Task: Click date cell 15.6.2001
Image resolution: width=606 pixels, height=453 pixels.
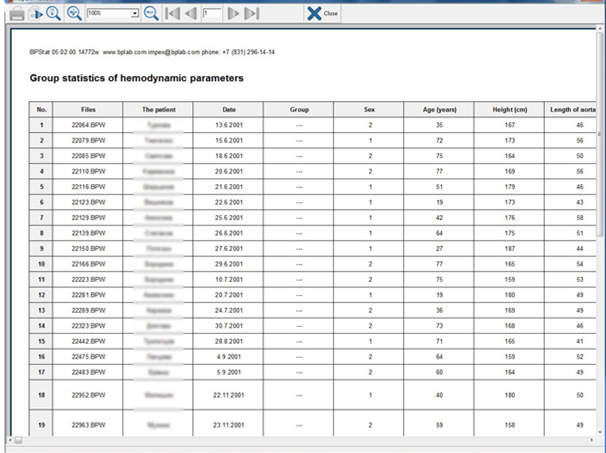Action: pos(229,140)
